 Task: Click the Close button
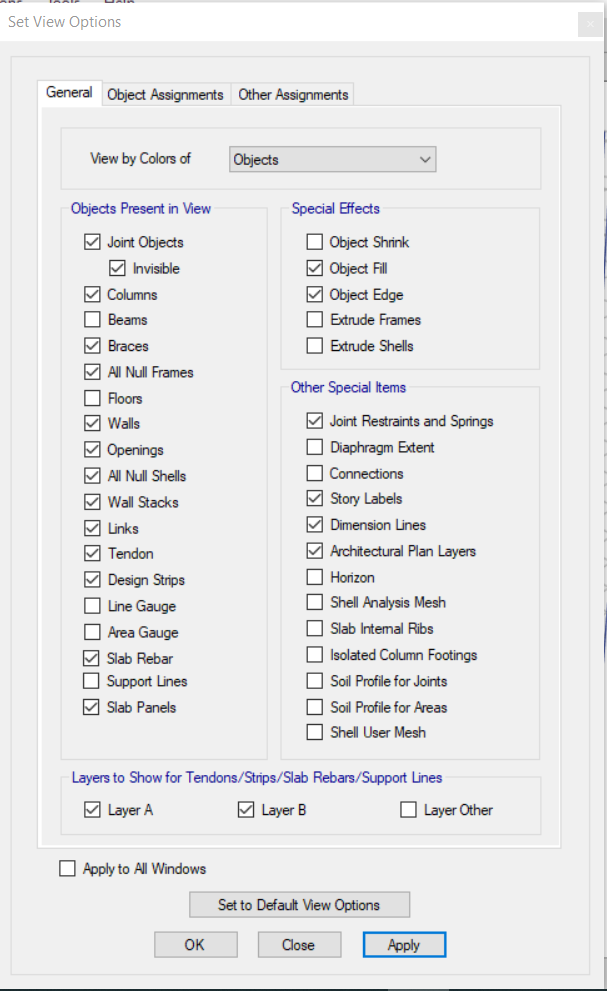(299, 945)
